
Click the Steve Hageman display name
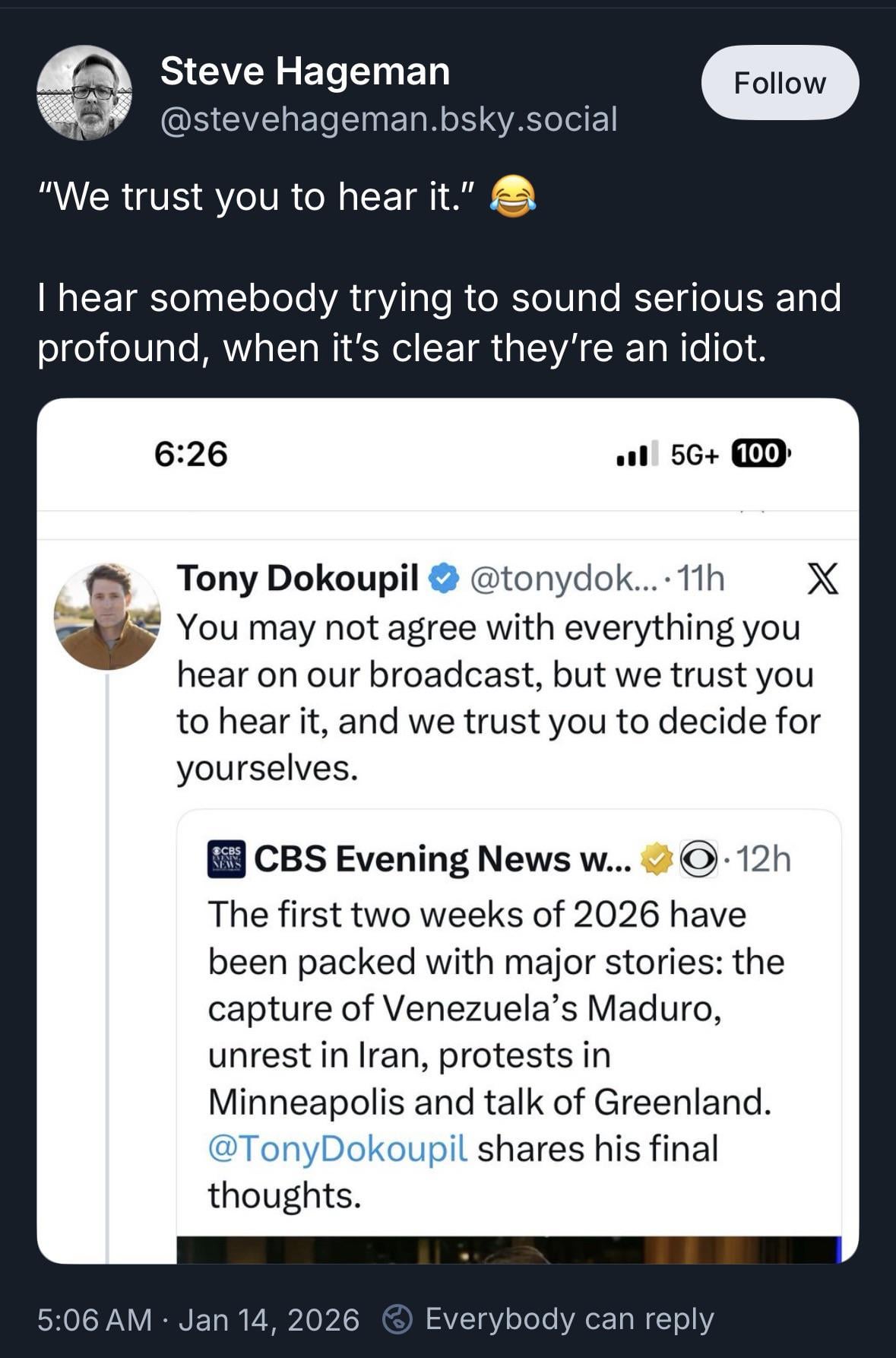305,71
